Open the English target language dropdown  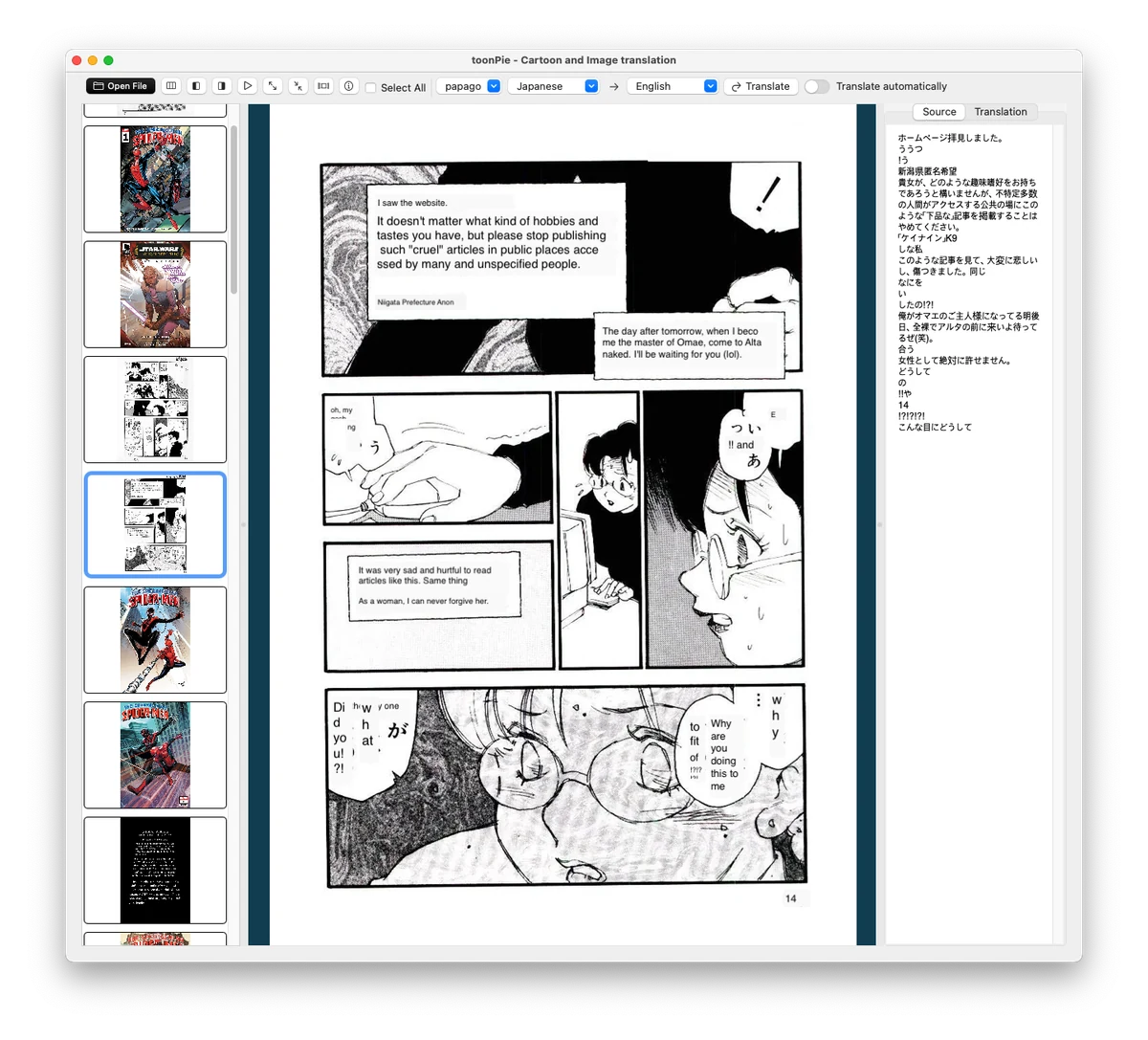tap(673, 86)
